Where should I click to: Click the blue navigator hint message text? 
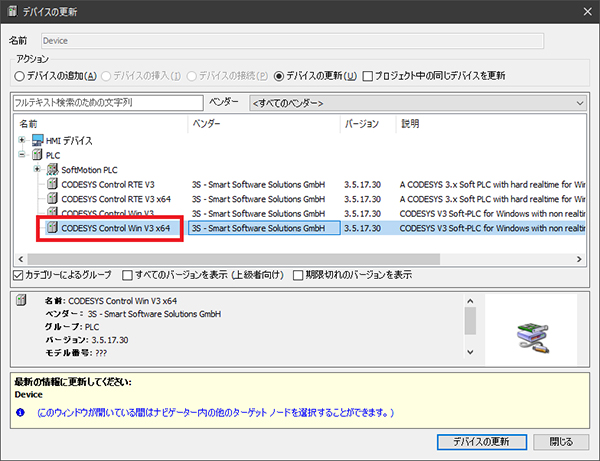click(215, 413)
